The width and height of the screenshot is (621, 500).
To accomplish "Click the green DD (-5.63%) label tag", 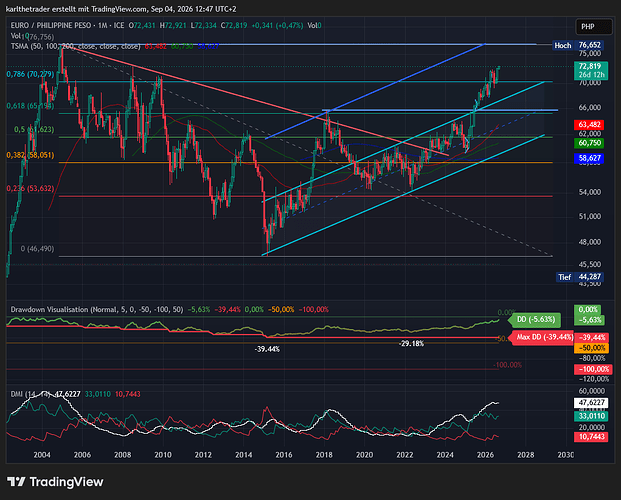I will click(534, 319).
